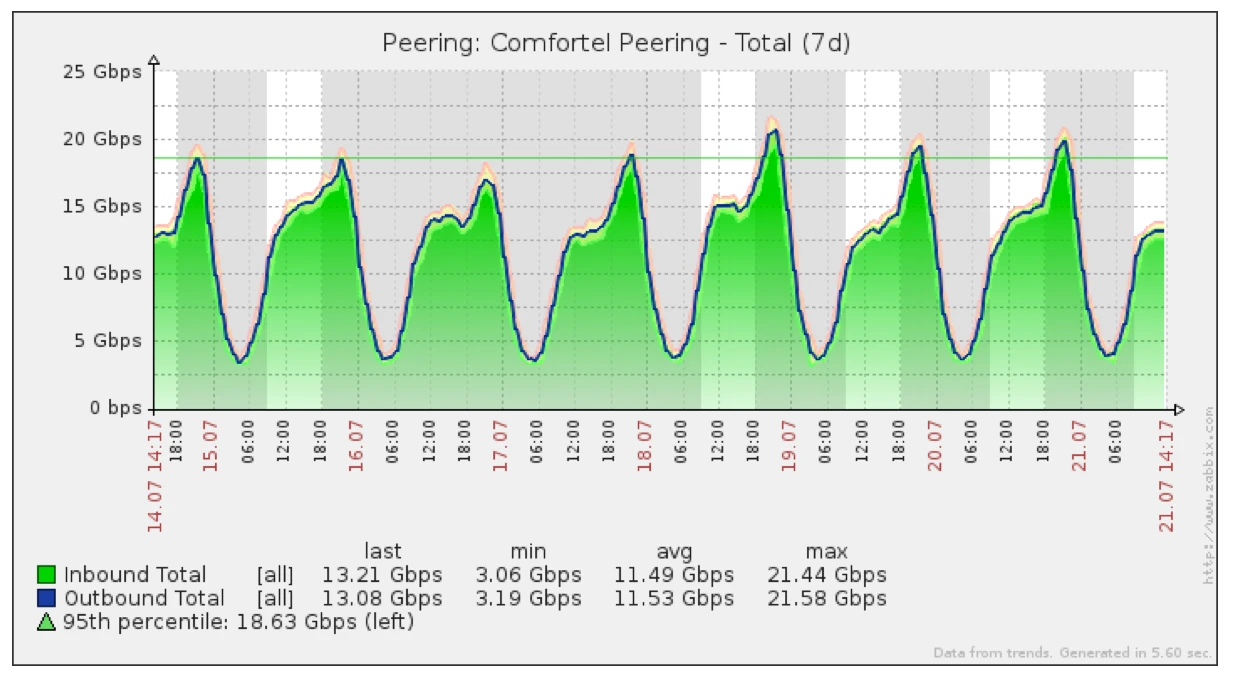Click the '14.07 14:17' start time label
Screen dimensions: 1234x678
coord(155,476)
